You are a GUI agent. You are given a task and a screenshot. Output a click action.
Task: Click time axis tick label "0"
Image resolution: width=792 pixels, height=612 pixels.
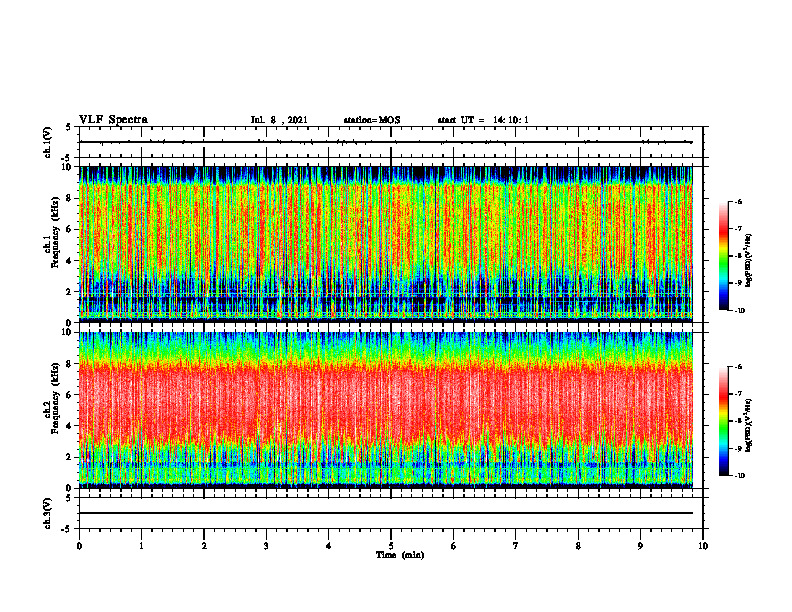point(79,546)
